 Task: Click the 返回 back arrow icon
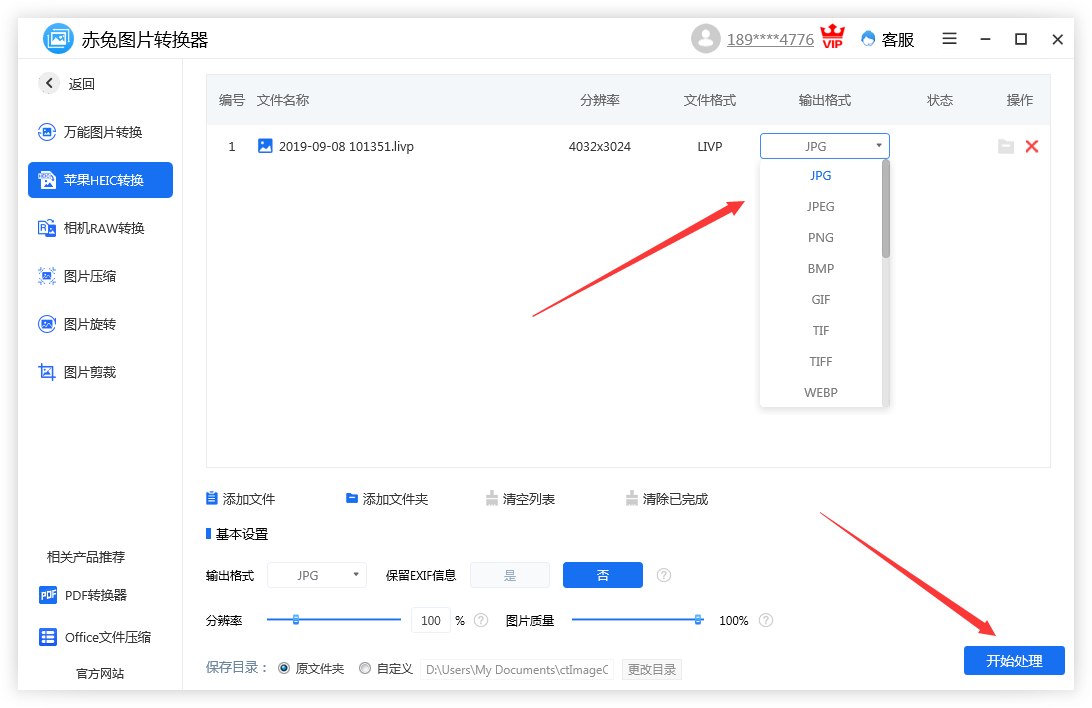pyautogui.click(x=49, y=84)
